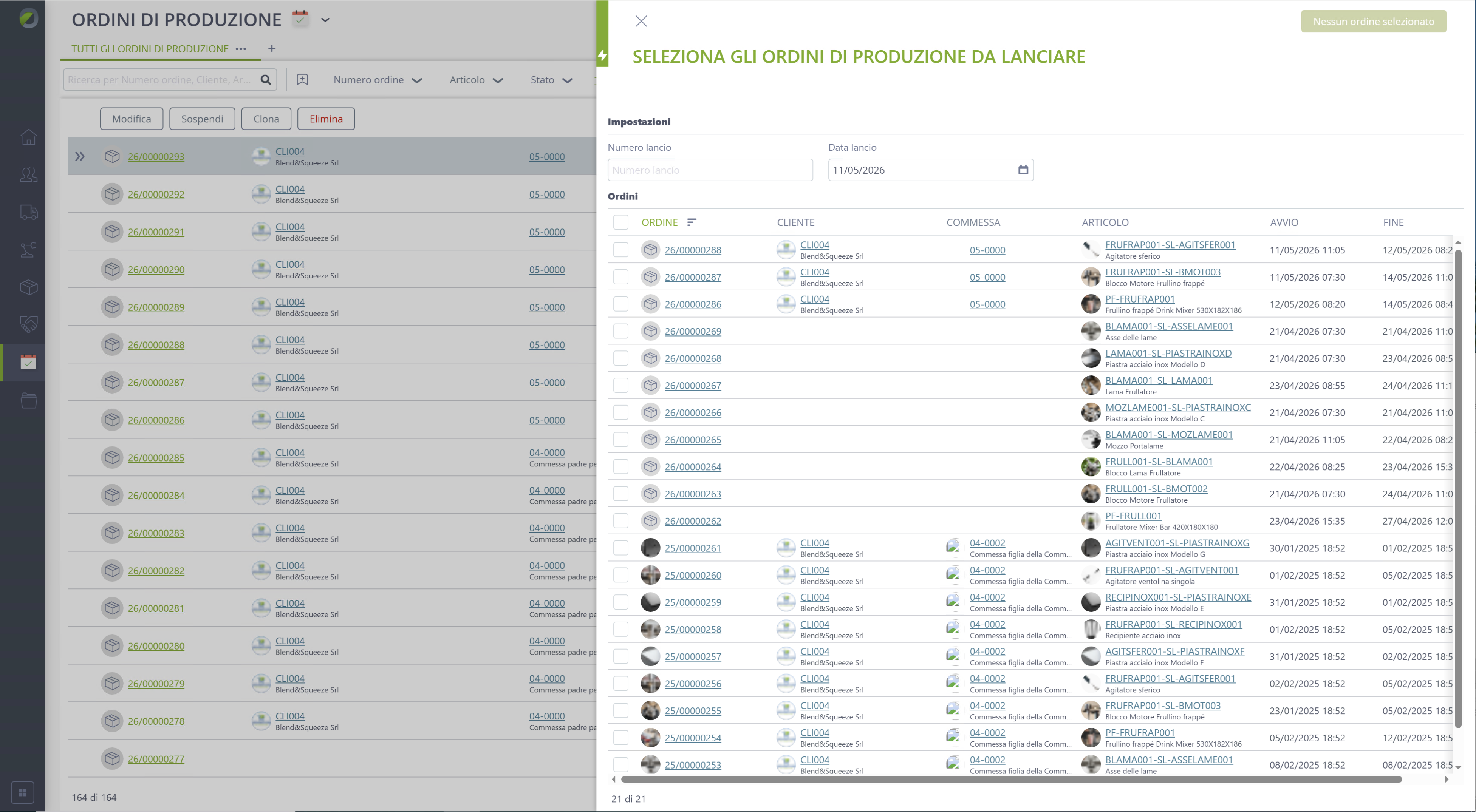The height and width of the screenshot is (812, 1476).
Task: Click the box icon of order 26/00000288 in panel
Action: (x=650, y=250)
